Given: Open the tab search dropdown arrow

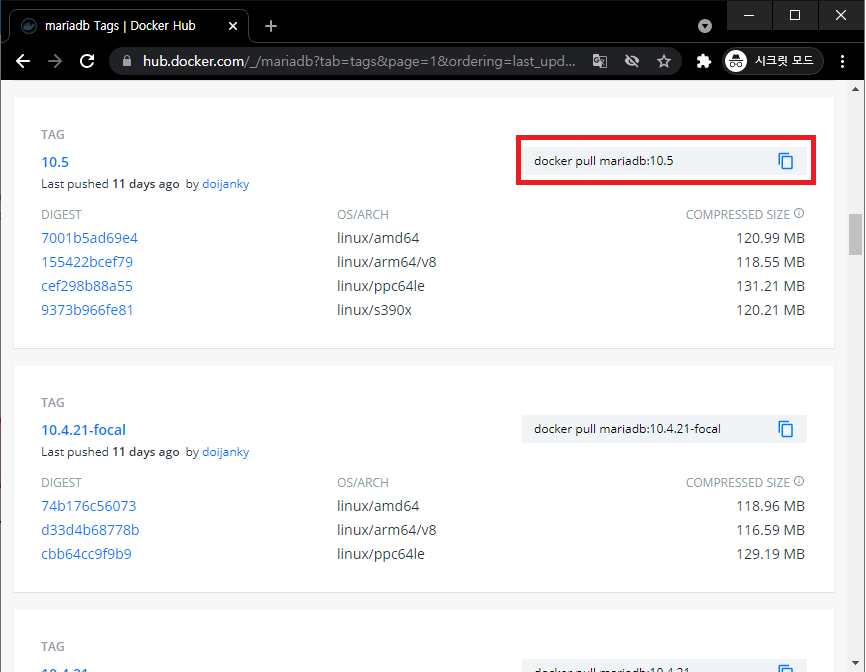Looking at the screenshot, I should tap(705, 26).
